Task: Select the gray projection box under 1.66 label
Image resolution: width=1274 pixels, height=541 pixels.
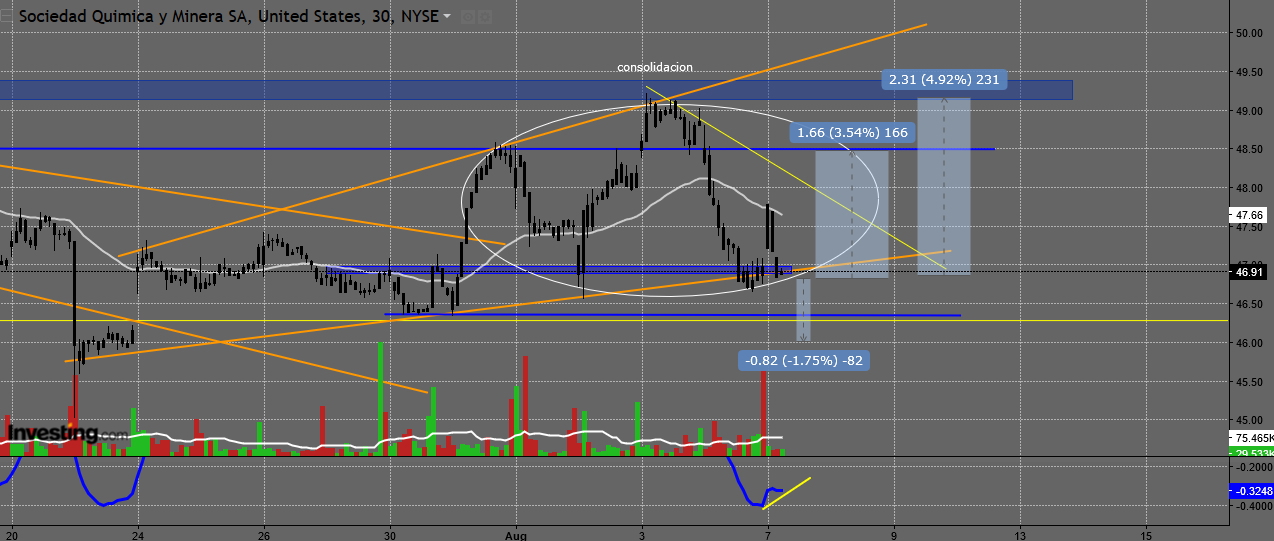Action: click(852, 214)
